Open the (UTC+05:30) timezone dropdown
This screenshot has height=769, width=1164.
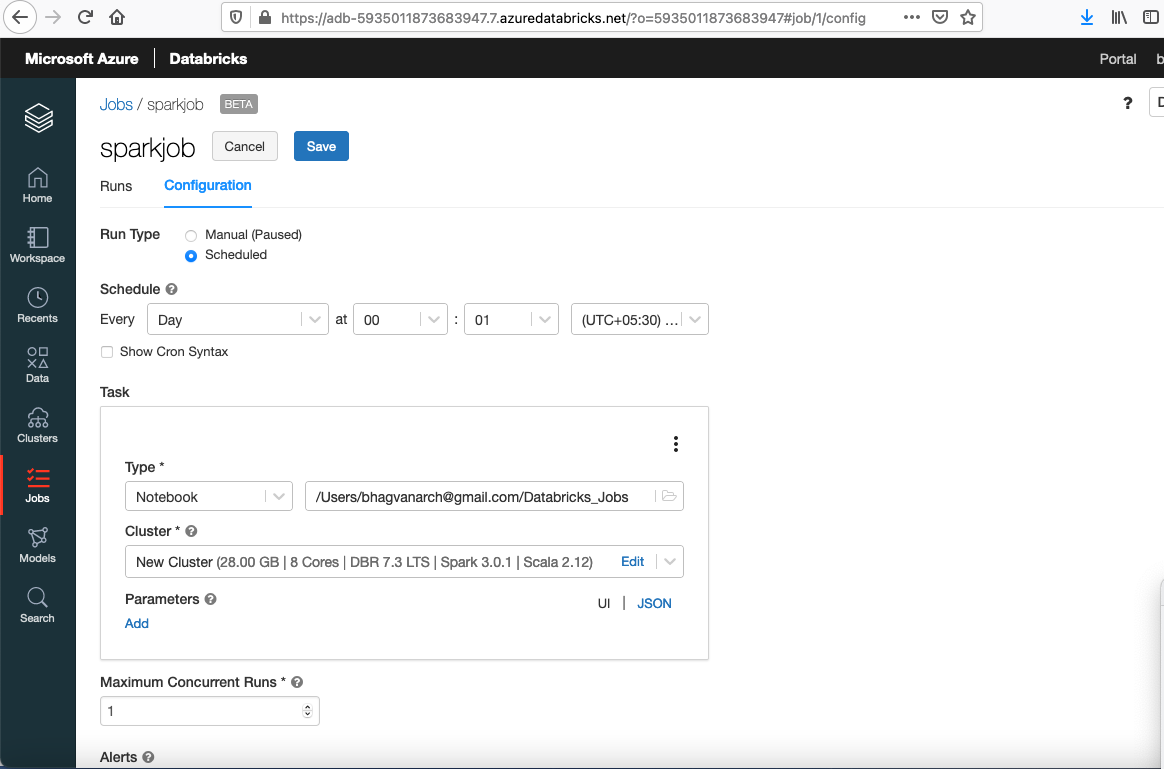639,319
